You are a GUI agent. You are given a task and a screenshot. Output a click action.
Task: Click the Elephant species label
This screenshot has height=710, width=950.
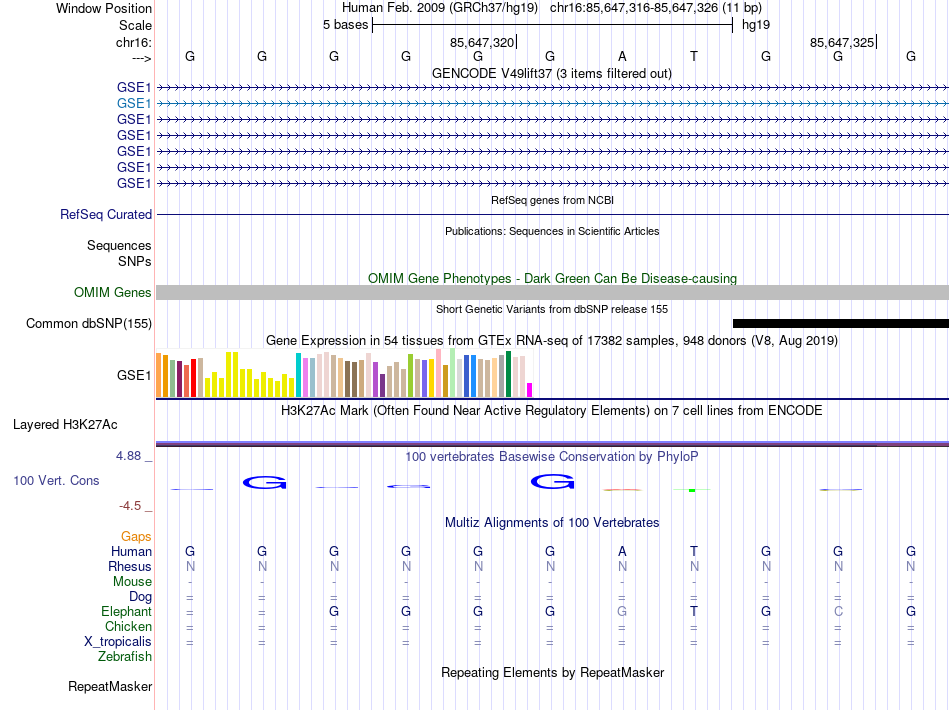point(126,612)
